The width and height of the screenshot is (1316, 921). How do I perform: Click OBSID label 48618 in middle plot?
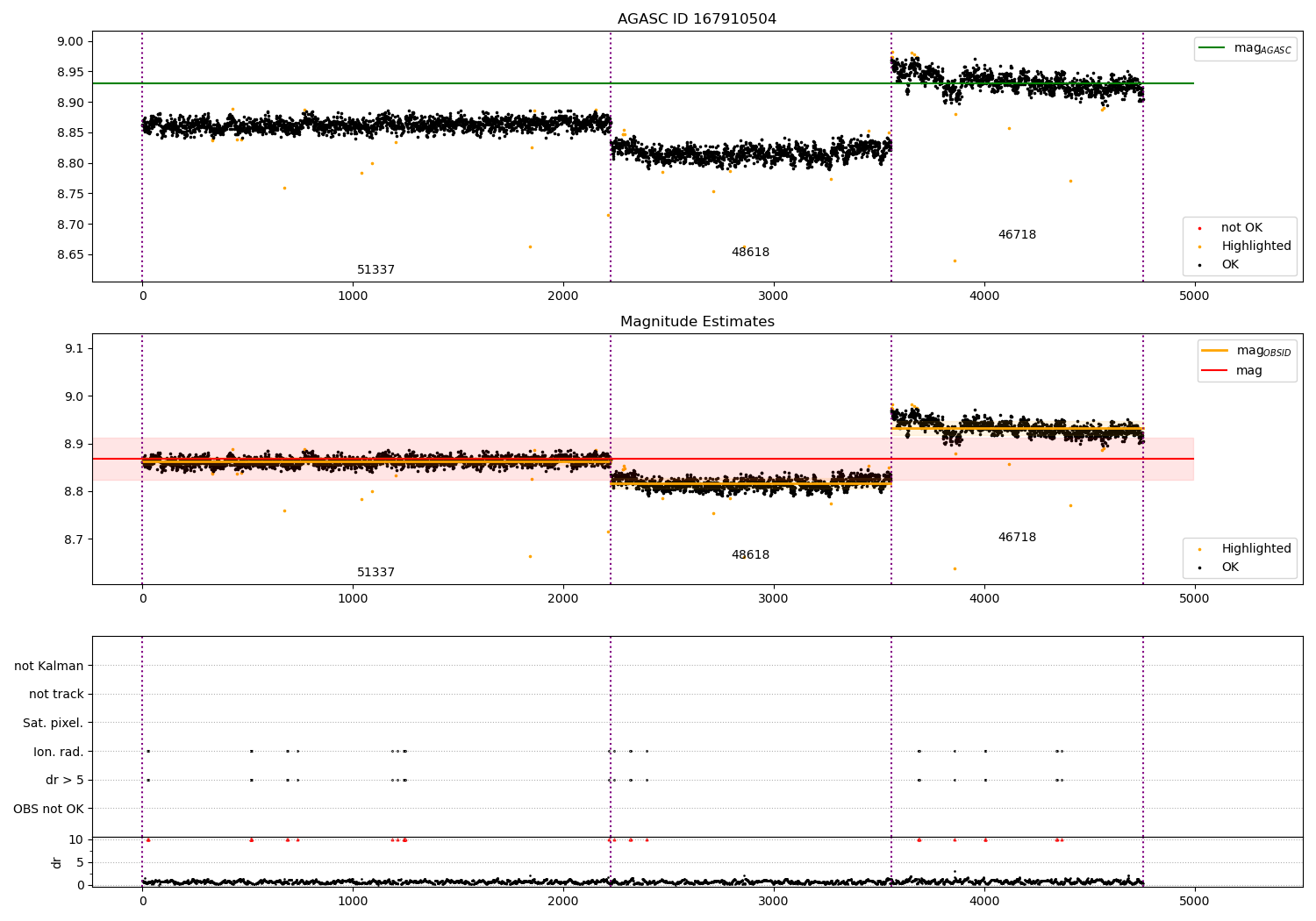pyautogui.click(x=750, y=555)
